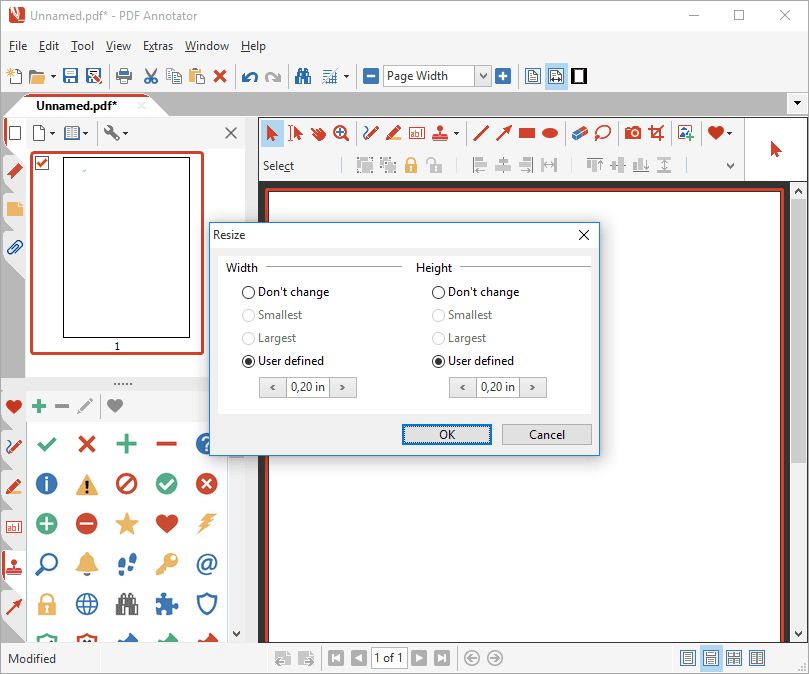This screenshot has height=674, width=809.
Task: Open Find with binoculars icon
Action: (303, 76)
